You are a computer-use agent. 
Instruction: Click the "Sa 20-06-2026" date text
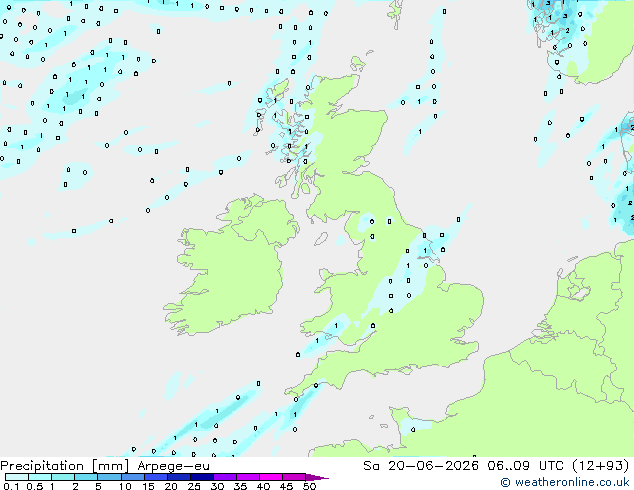421,466
